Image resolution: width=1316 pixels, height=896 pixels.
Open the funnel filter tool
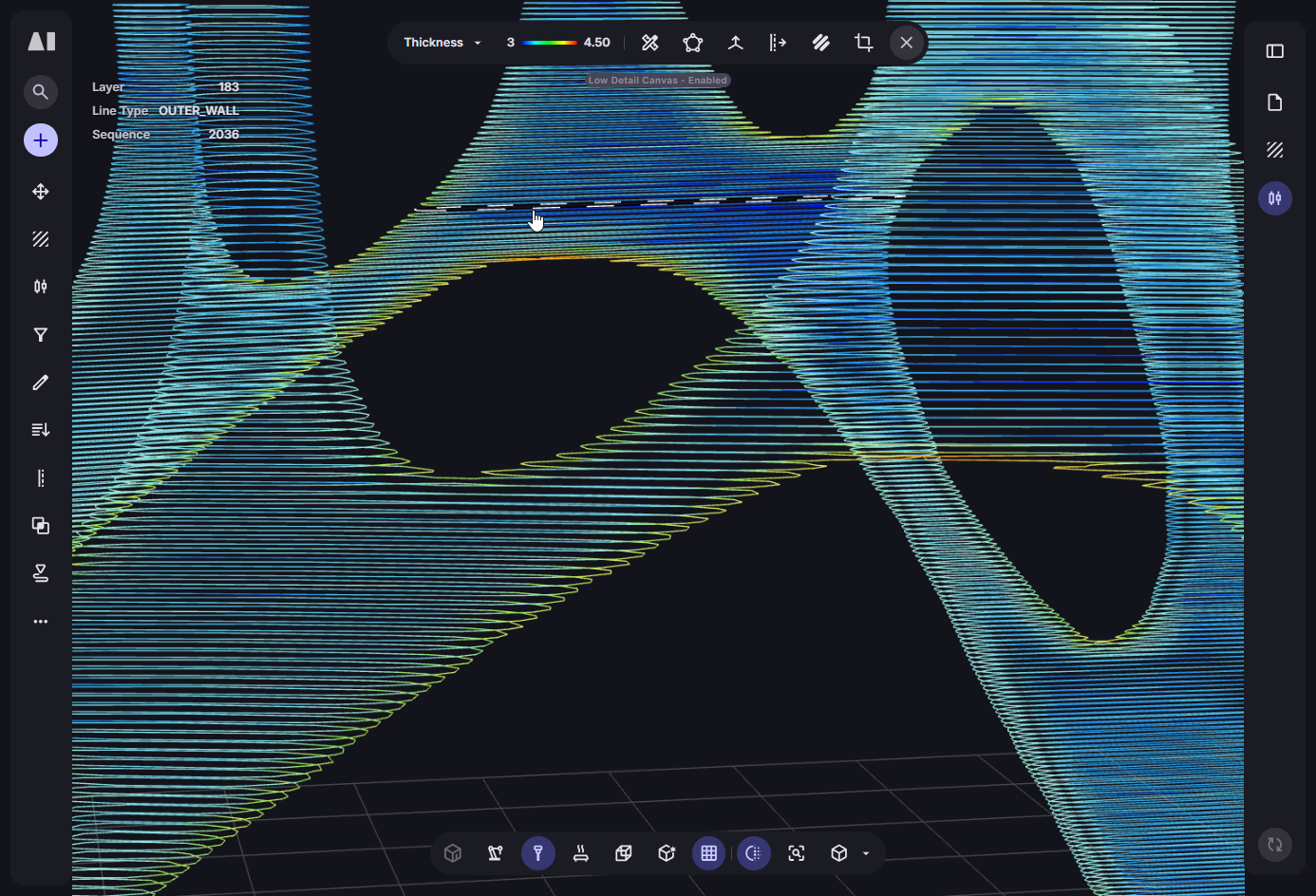pos(40,335)
